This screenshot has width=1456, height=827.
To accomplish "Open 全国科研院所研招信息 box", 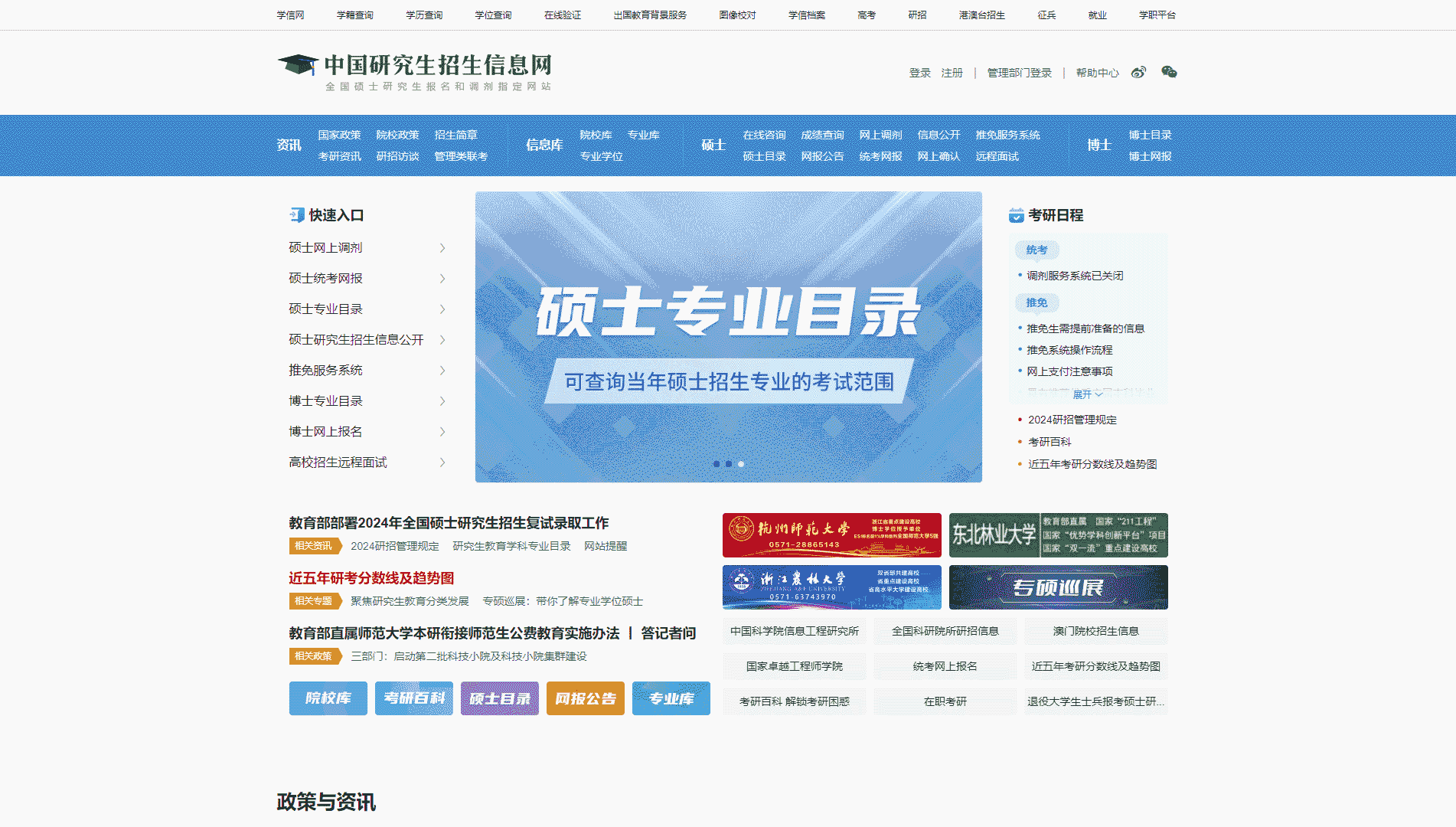I will 945,631.
